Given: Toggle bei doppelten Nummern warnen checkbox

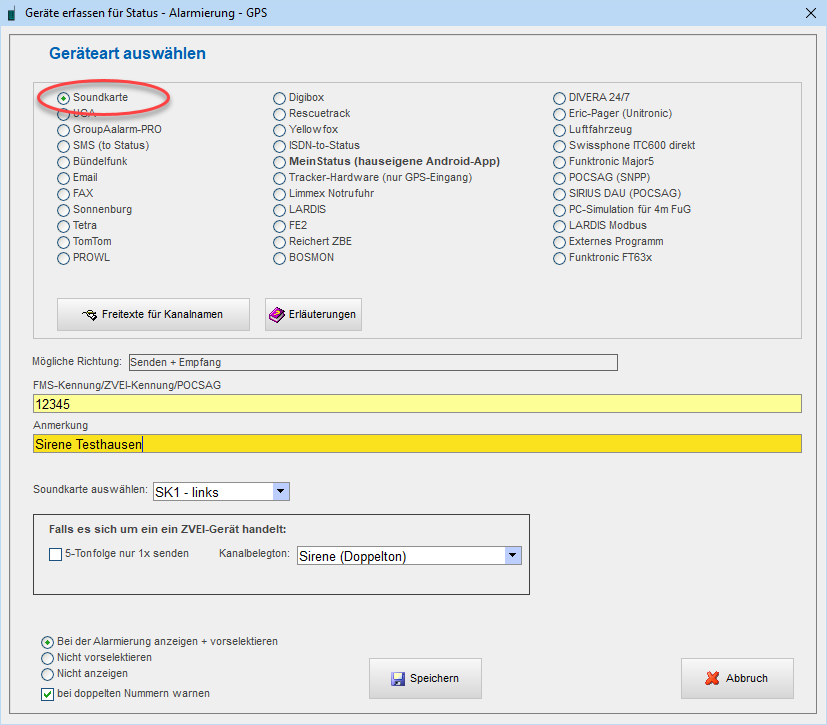Looking at the screenshot, I should coord(47,693).
